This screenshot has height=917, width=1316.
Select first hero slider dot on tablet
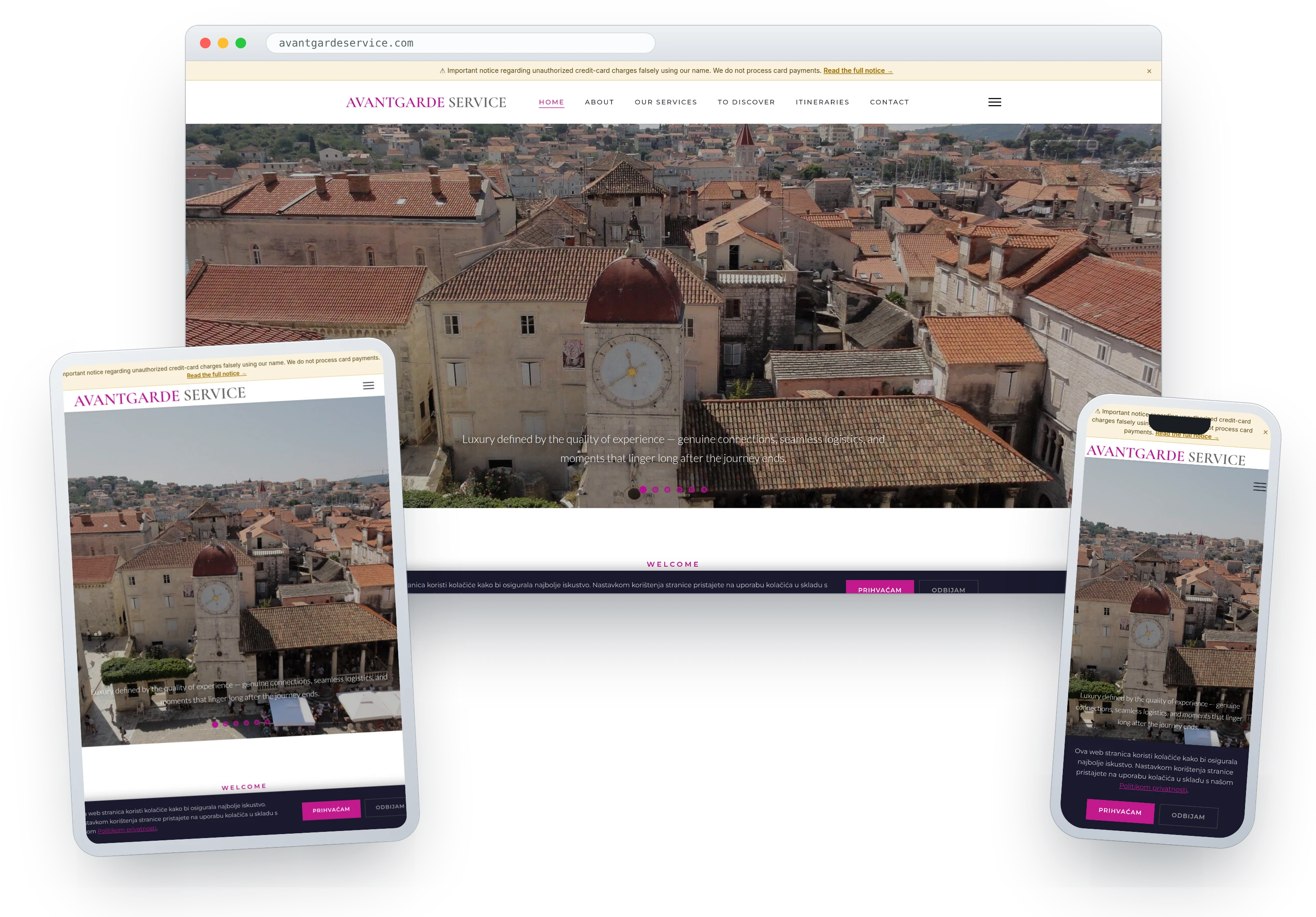[x=215, y=725]
